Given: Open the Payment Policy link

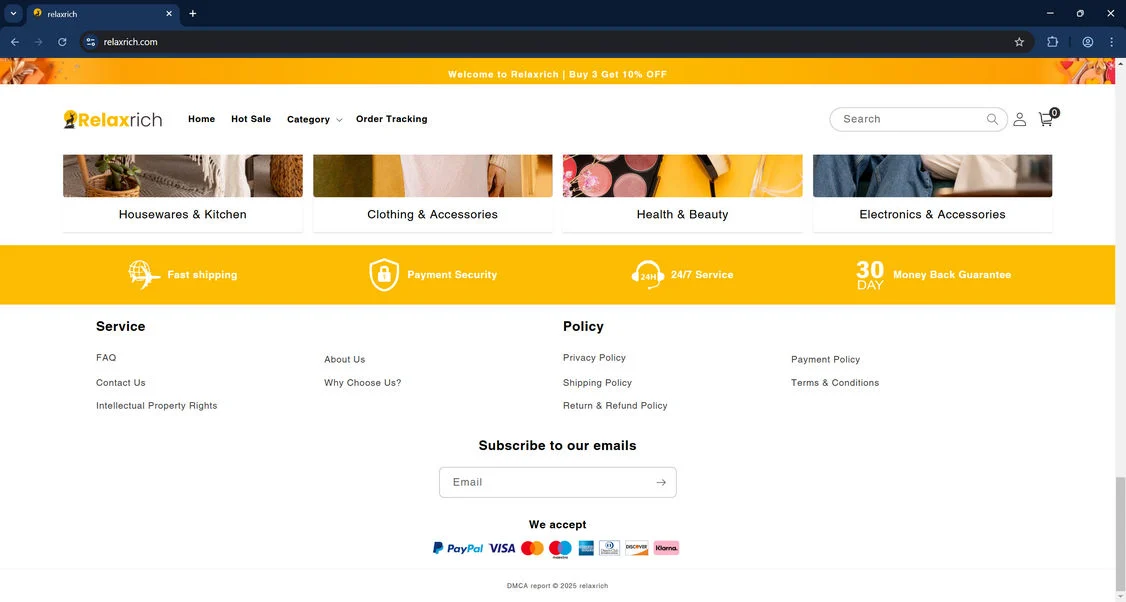Looking at the screenshot, I should click(x=826, y=359).
